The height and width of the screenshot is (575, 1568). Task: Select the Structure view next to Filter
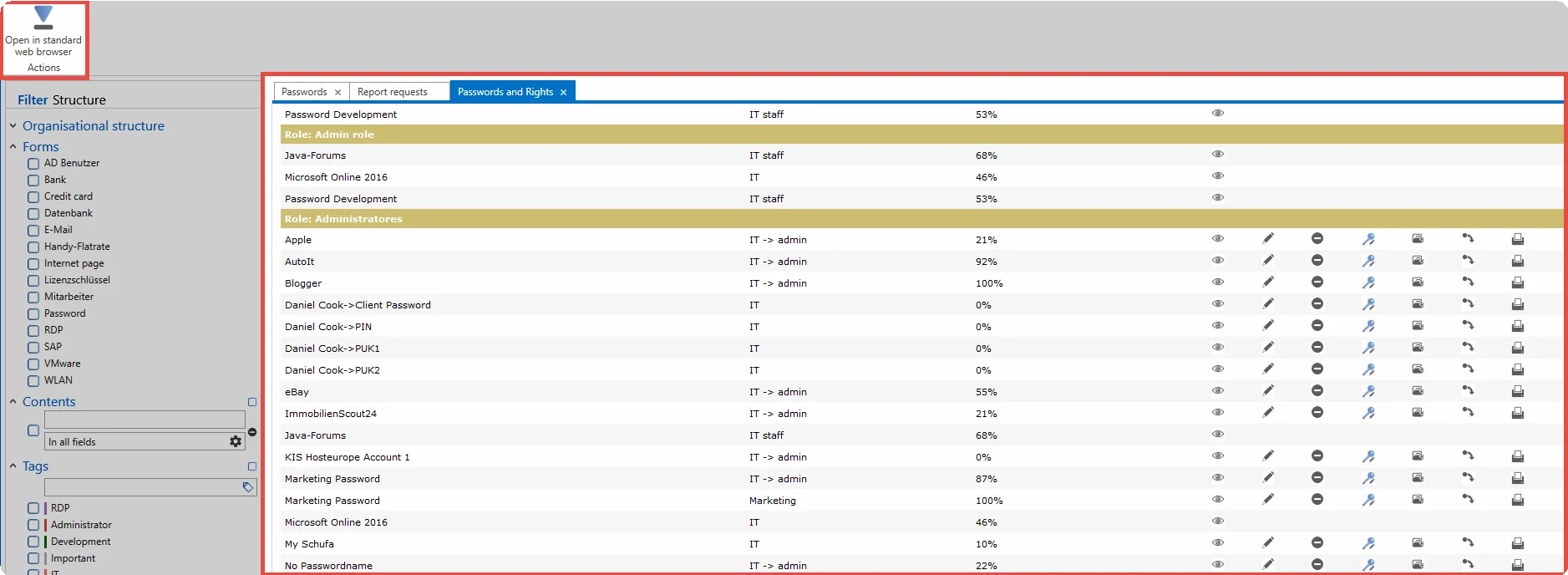click(79, 99)
